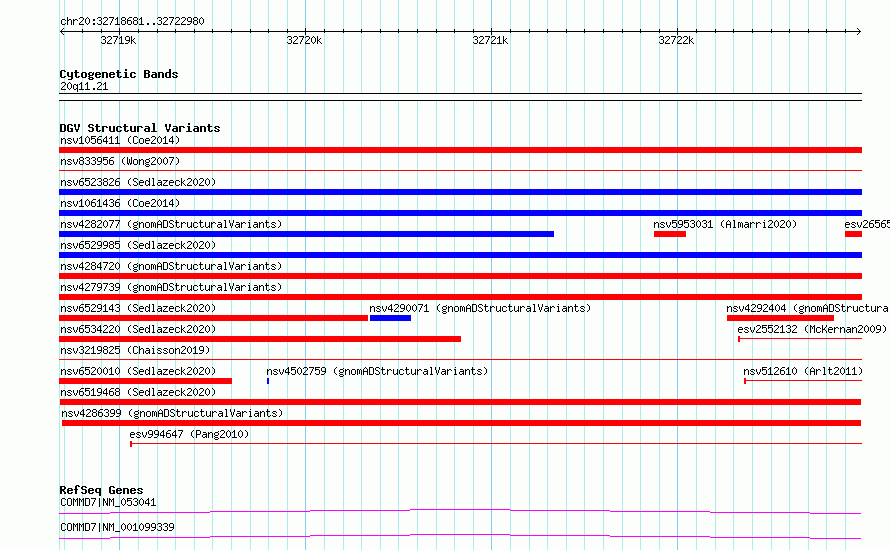Click the 32721k ruler tick label
This screenshot has width=890, height=550.
(490, 40)
